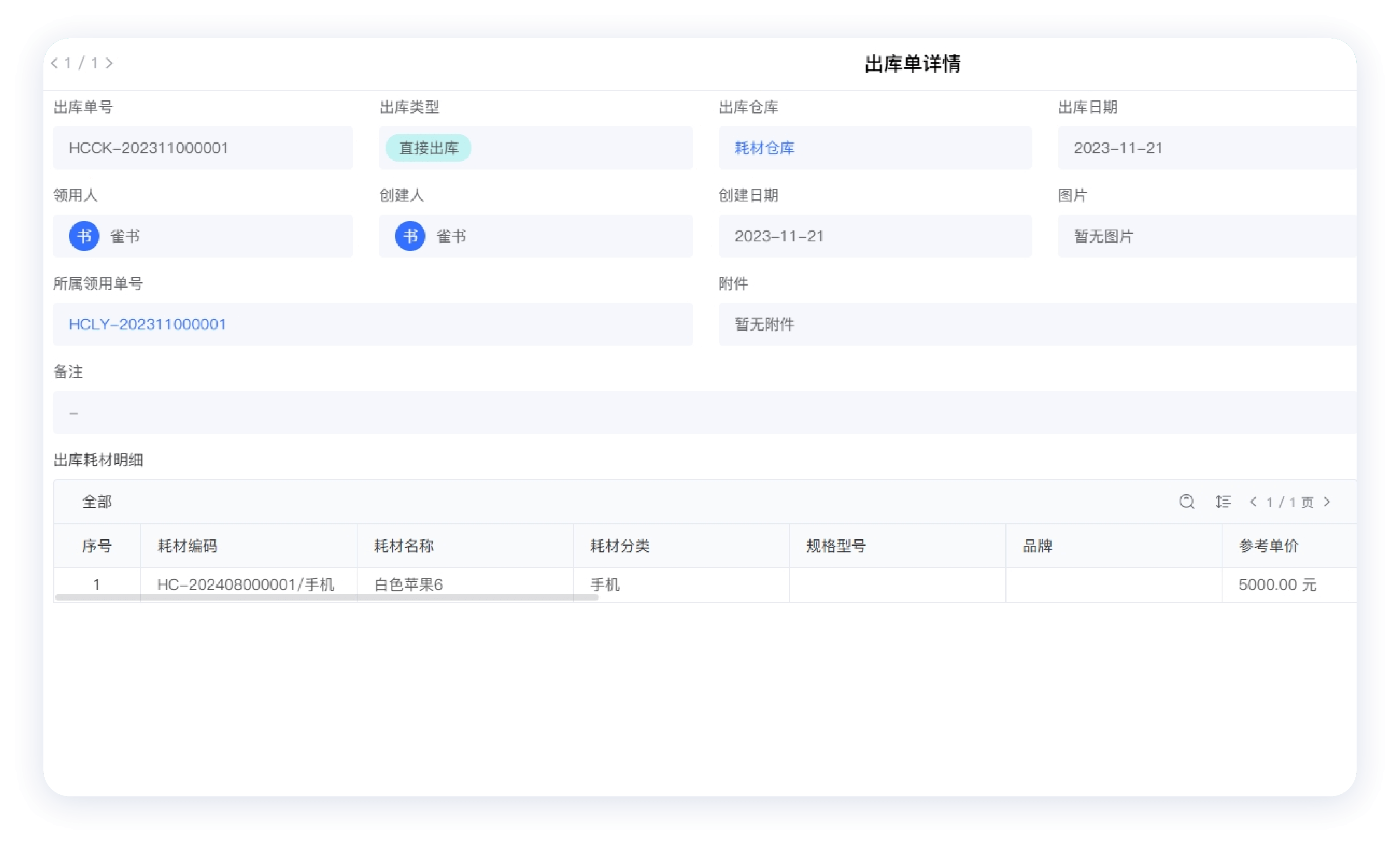This screenshot has height=845, width=1400.
Task: Click the 5000.00 元 price cell
Action: [x=1289, y=584]
